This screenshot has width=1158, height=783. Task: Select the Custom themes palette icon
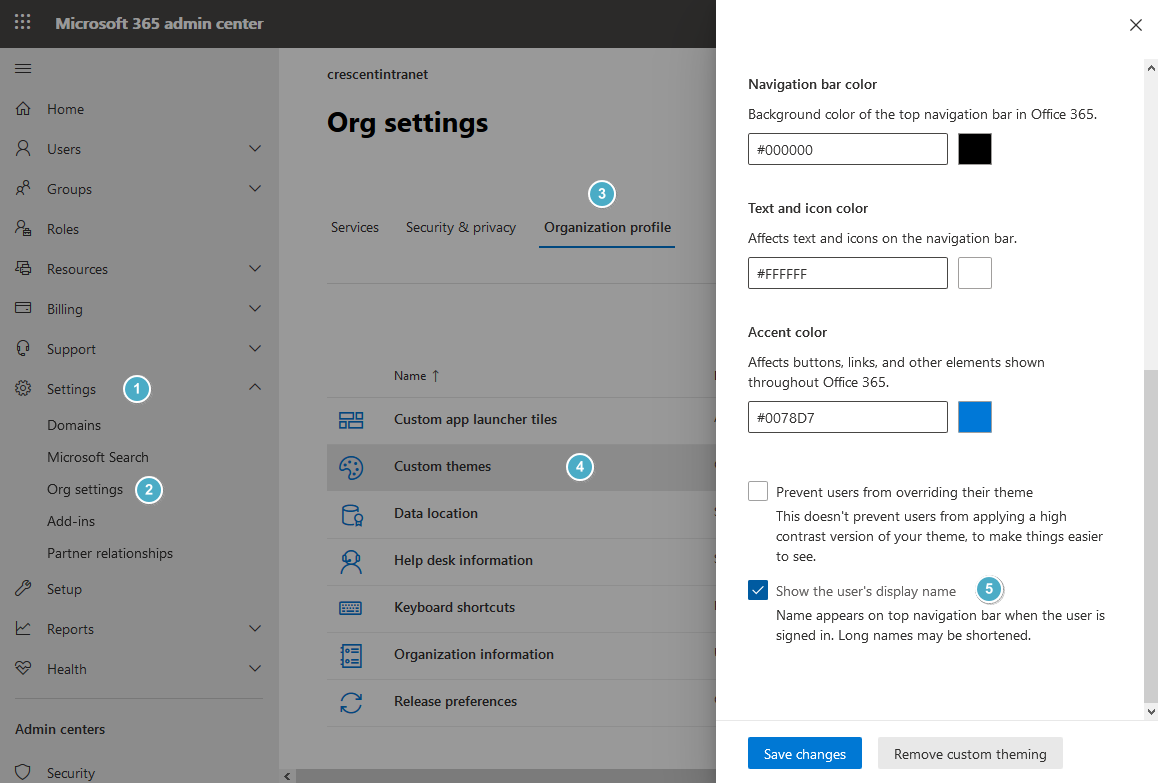tap(351, 467)
